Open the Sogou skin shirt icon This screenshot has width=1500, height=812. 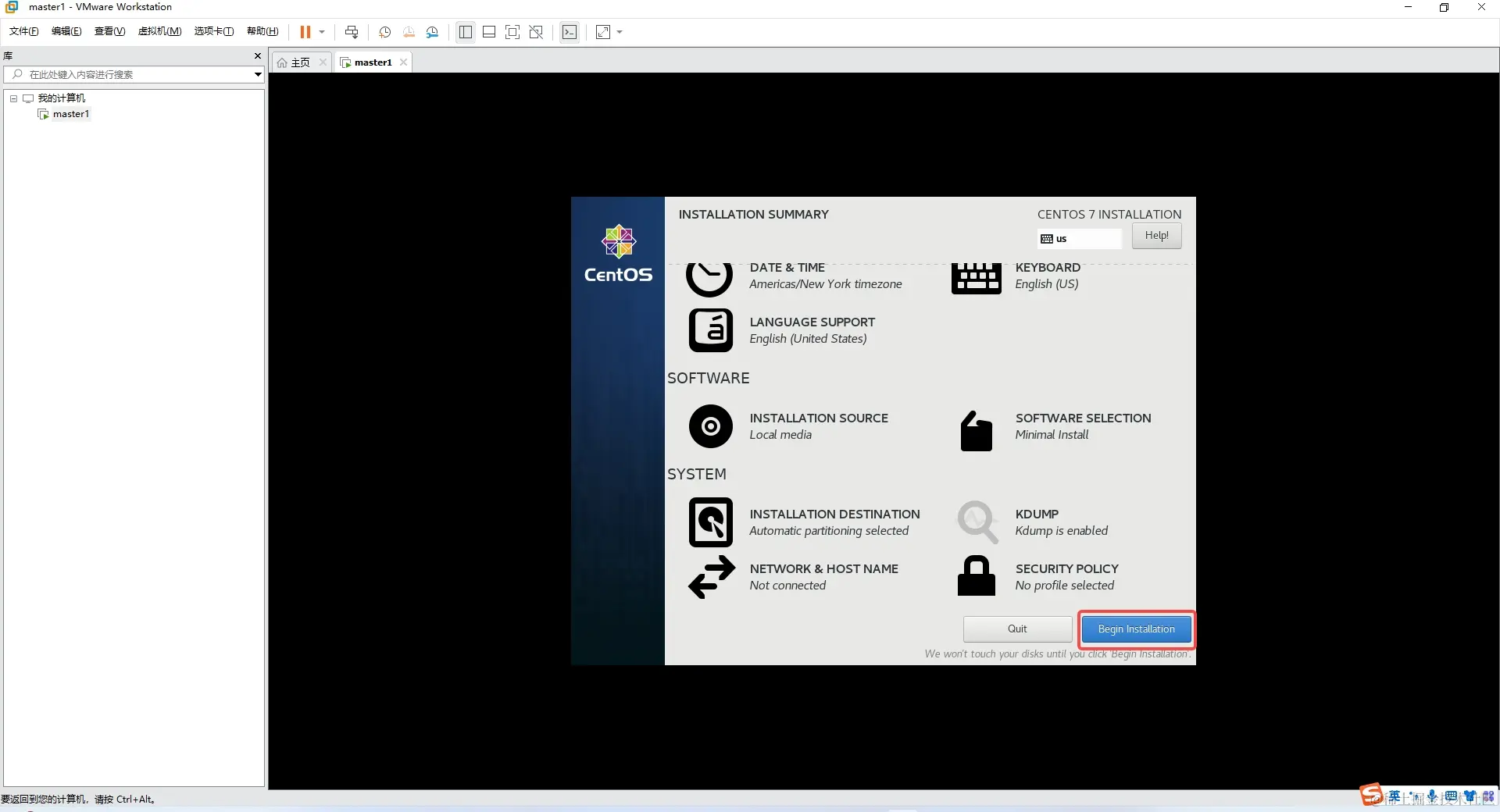click(1470, 797)
